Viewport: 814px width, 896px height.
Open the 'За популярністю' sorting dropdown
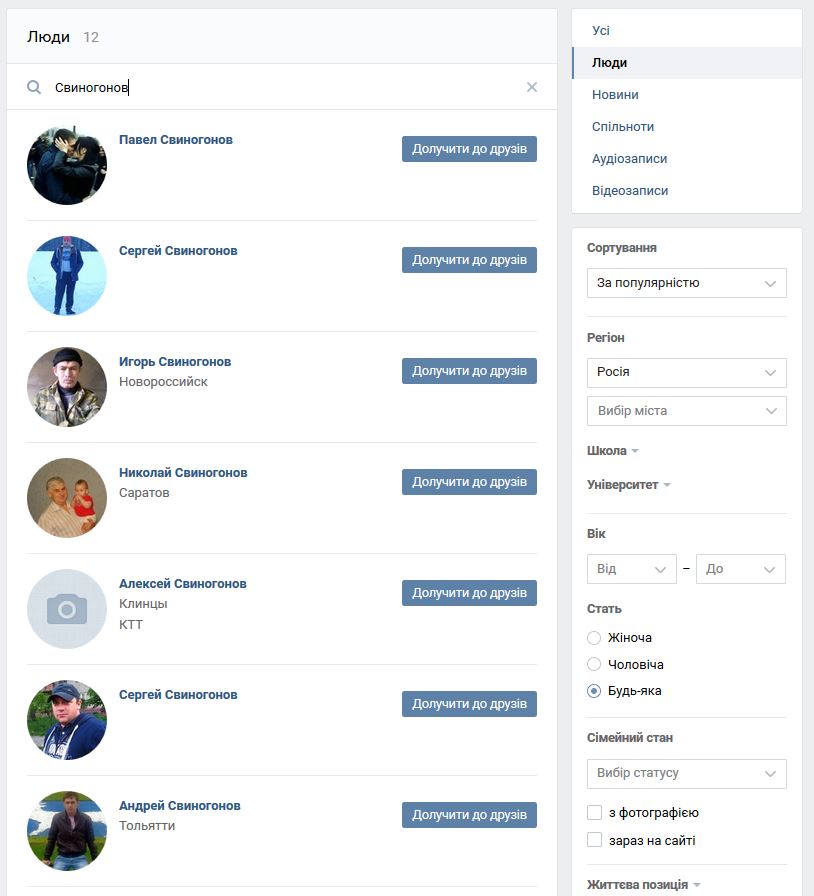[687, 283]
